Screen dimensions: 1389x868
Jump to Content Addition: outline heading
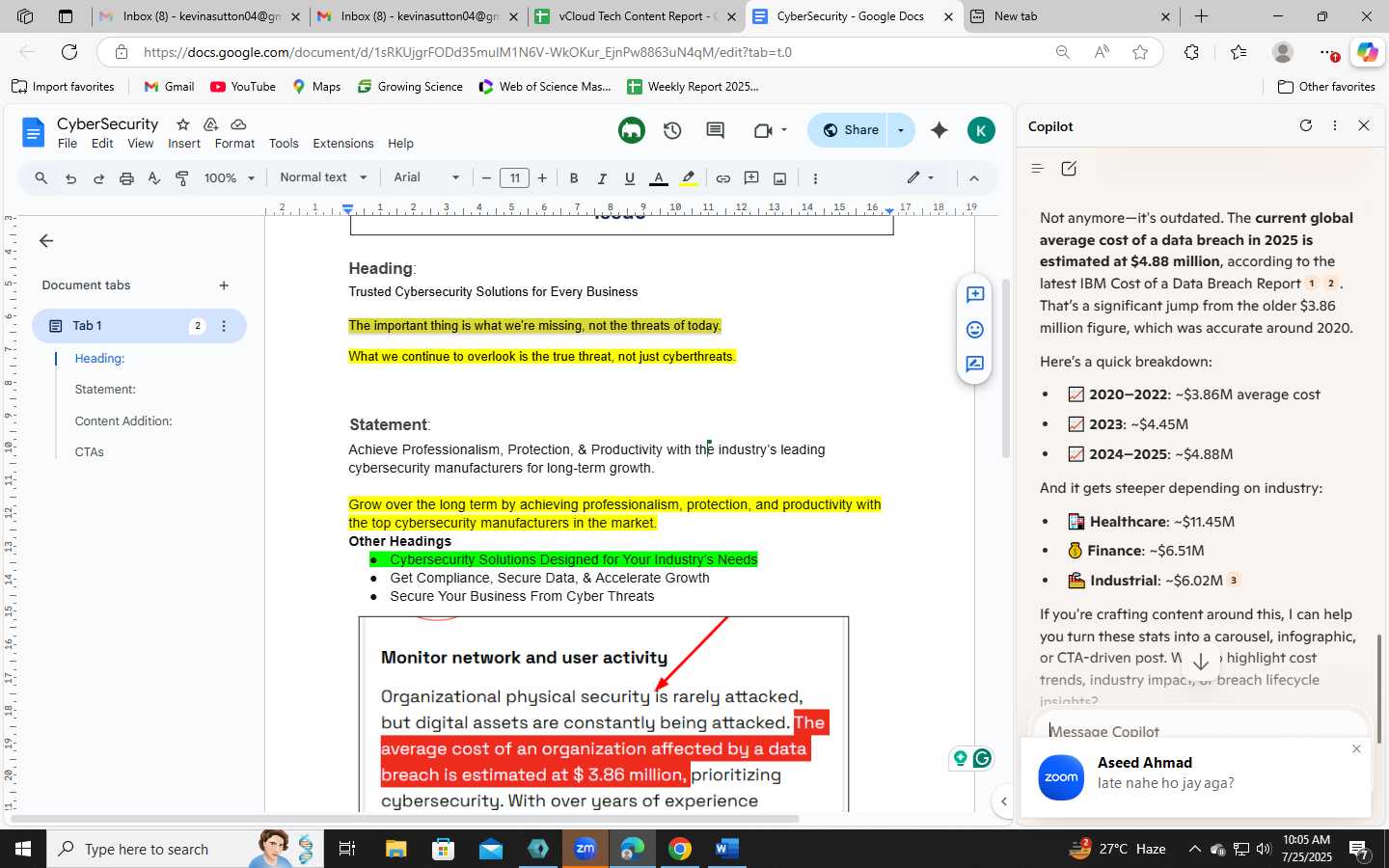[123, 421]
